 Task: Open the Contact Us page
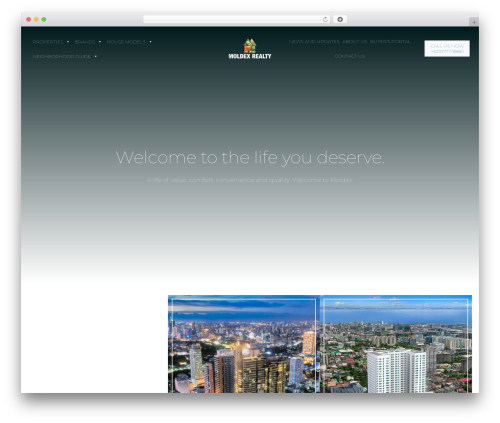350,56
